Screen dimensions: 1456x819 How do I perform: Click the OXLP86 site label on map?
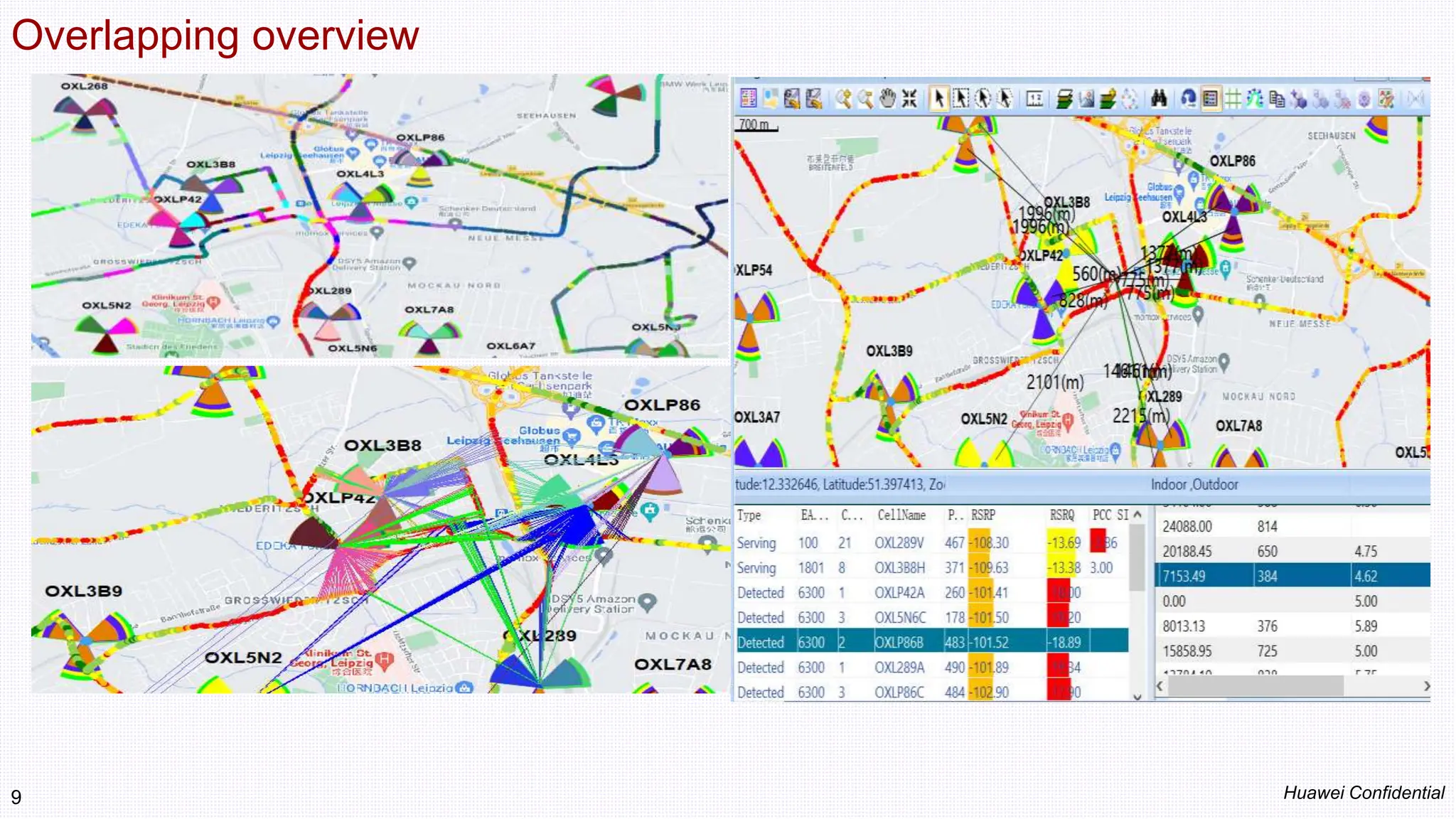(x=1232, y=161)
